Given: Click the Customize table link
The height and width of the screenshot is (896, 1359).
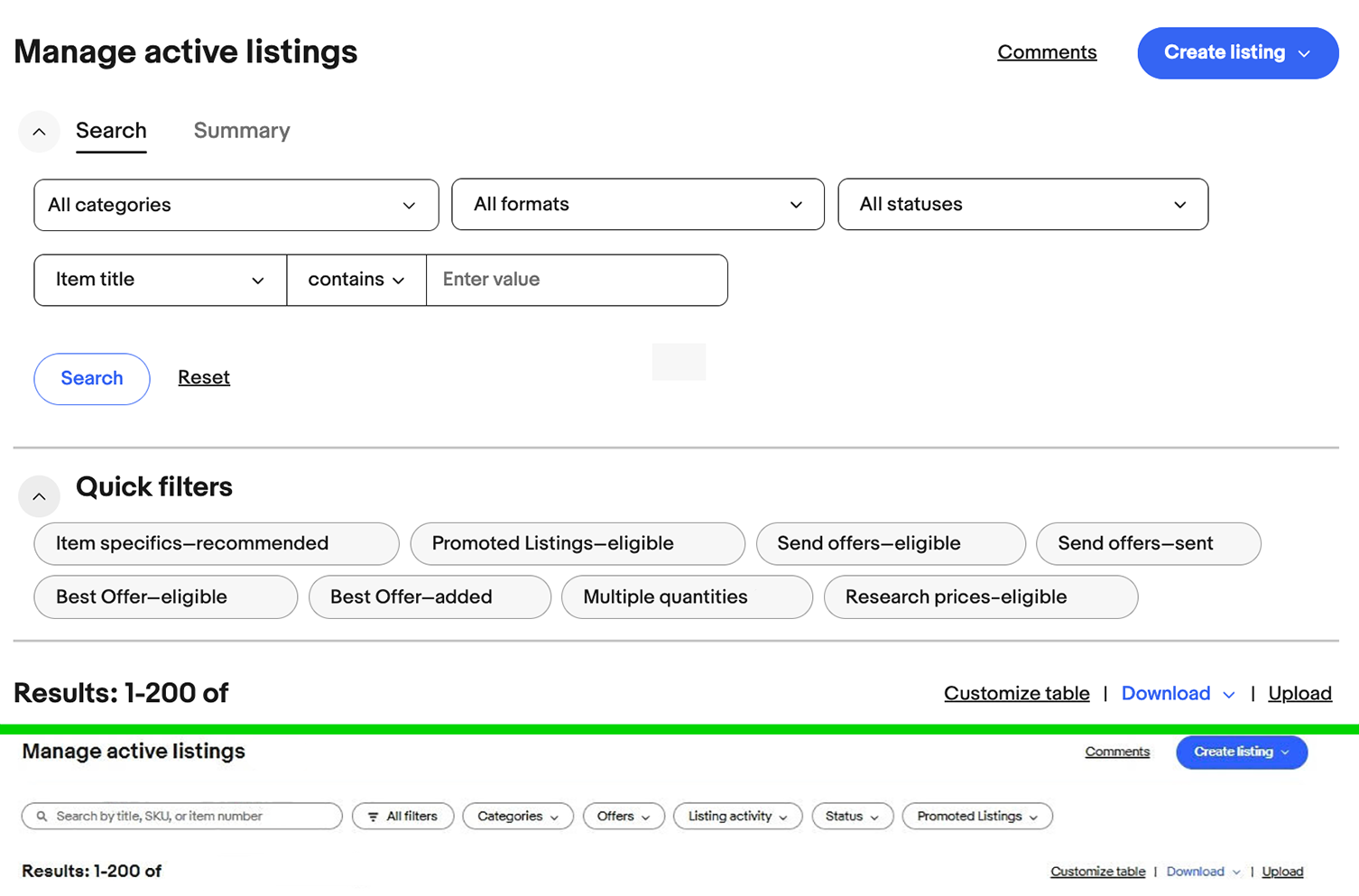Looking at the screenshot, I should [1016, 693].
